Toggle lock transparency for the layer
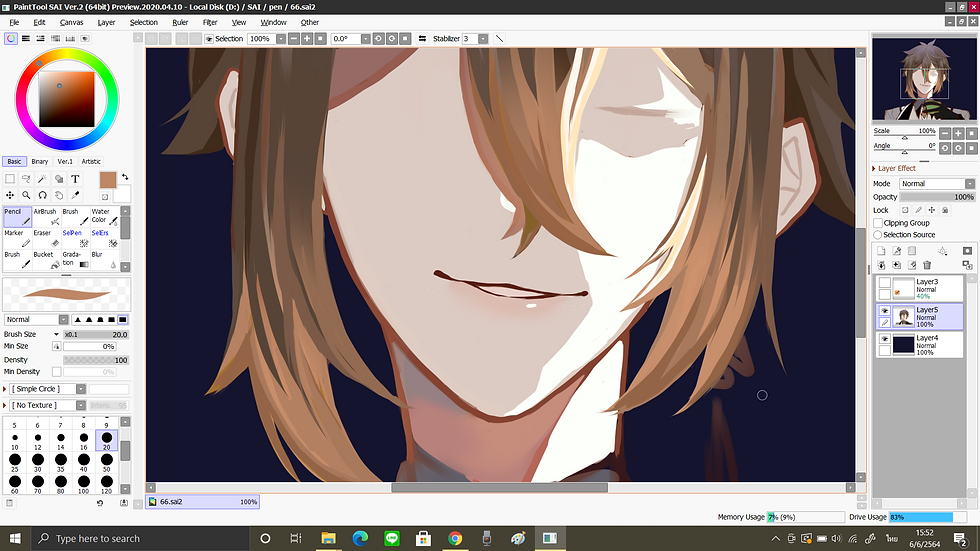 pyautogui.click(x=905, y=211)
